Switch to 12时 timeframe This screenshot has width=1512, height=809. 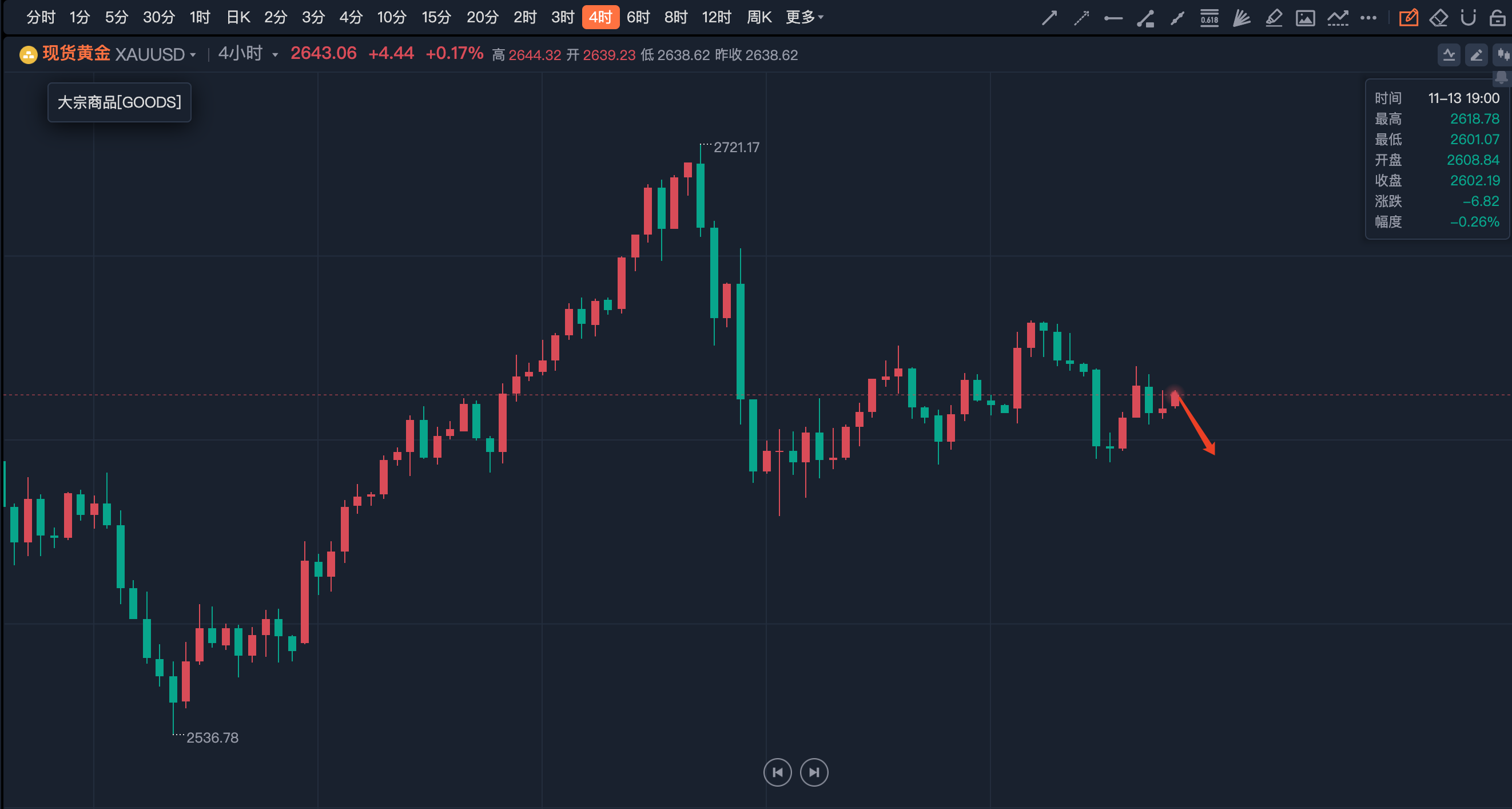pos(717,18)
